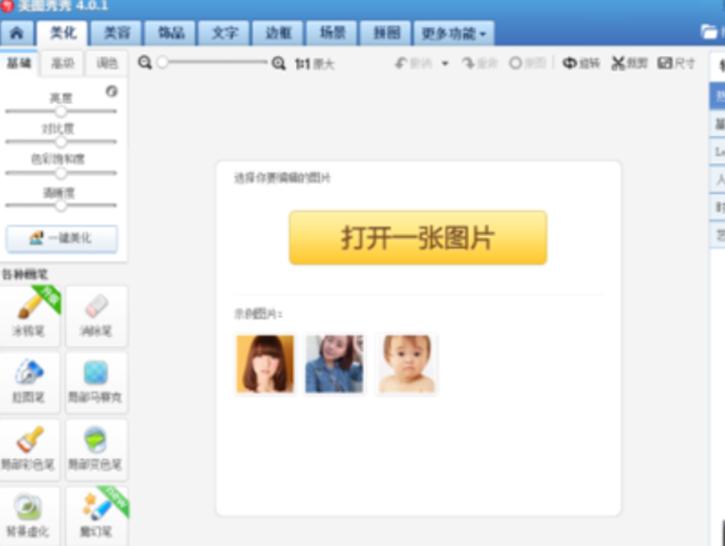Open the 场景 tab
Image resolution: width=725 pixels, height=546 pixels.
point(332,33)
